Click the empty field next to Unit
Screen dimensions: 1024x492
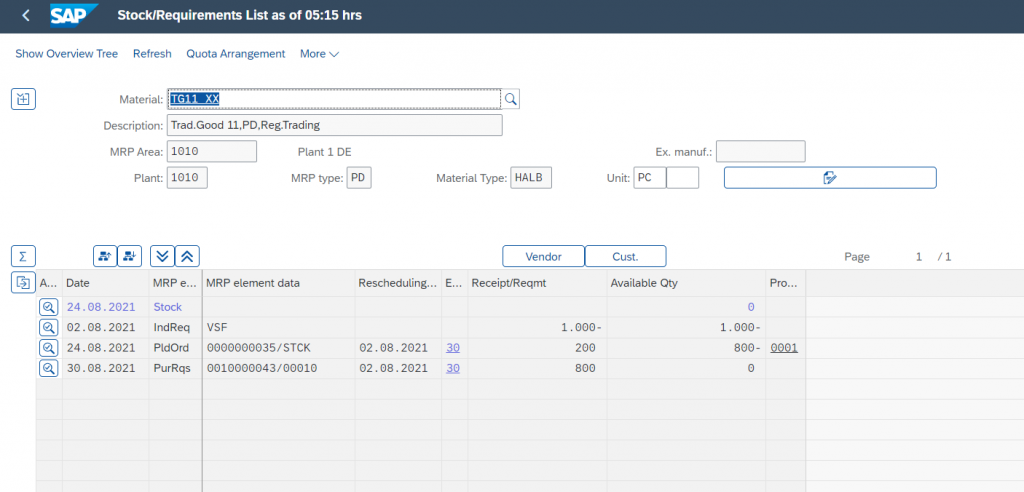682,177
